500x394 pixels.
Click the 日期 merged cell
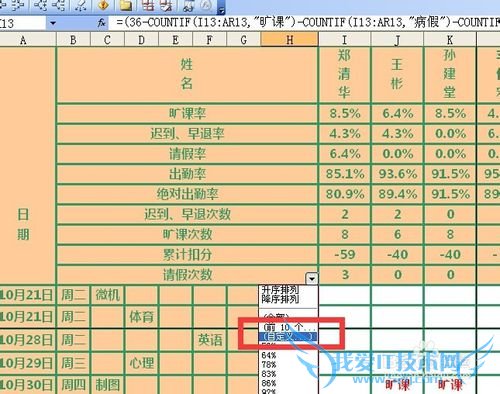(x=27, y=165)
